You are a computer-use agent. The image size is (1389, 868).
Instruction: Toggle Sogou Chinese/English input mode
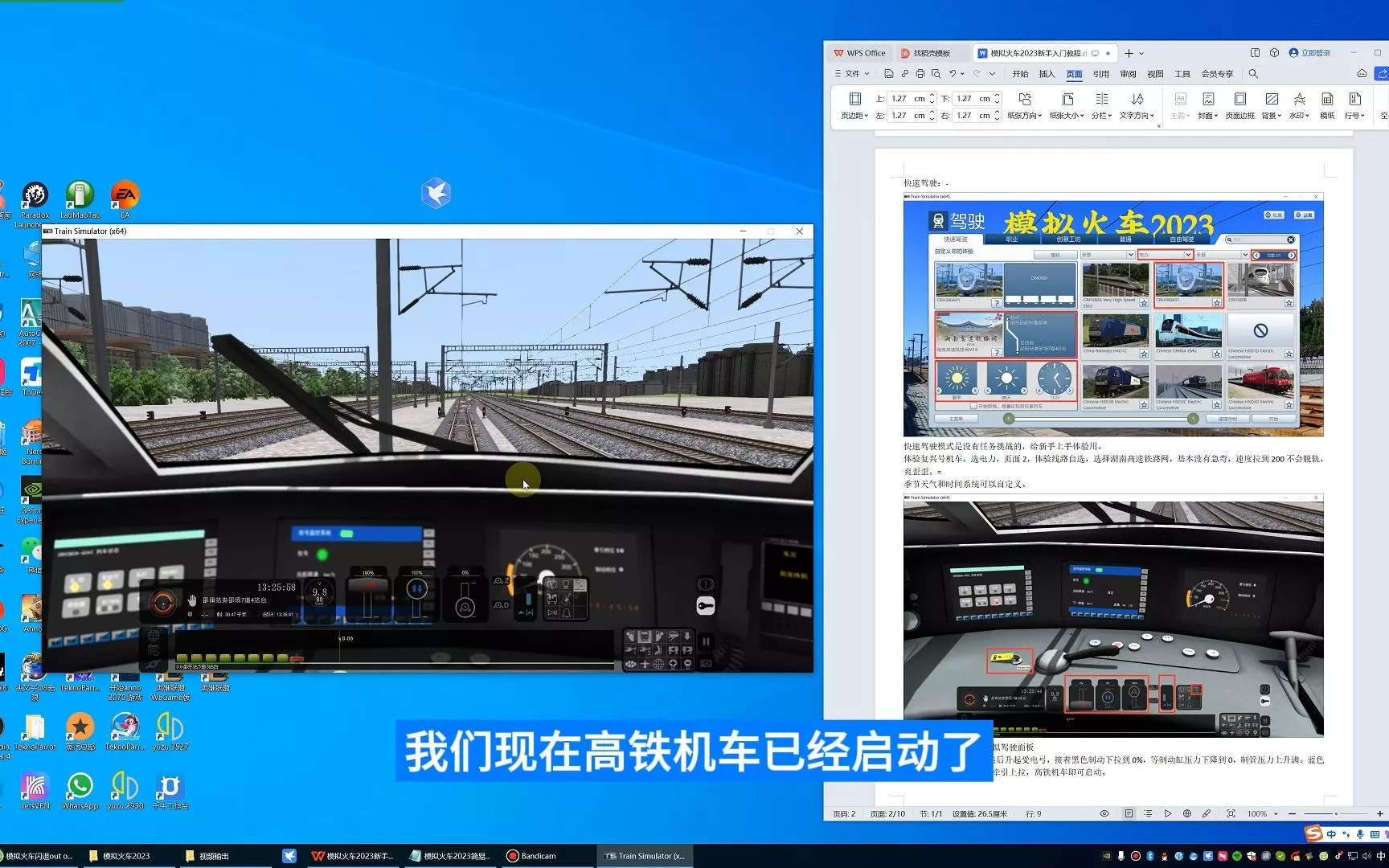tap(1331, 834)
